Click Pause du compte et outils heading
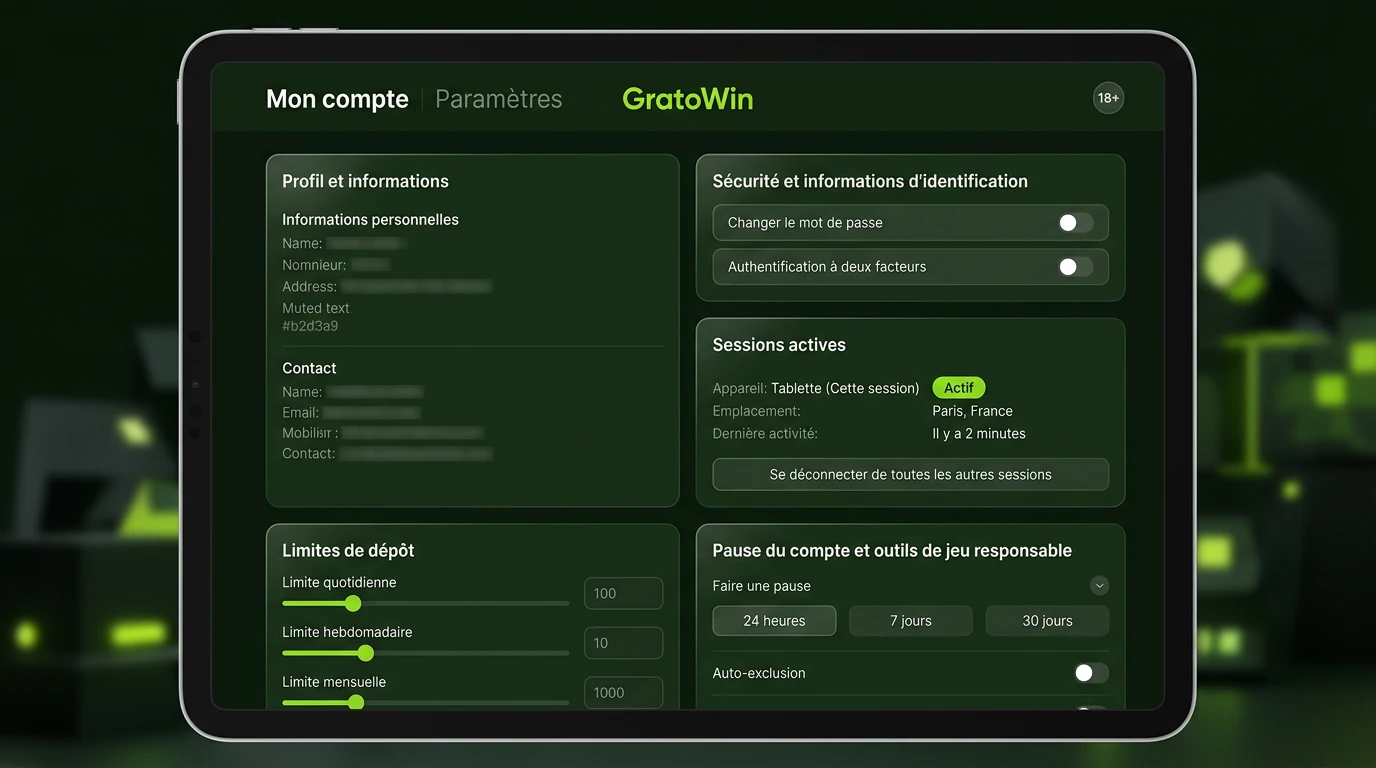Viewport: 1376px width, 768px height. [892, 551]
